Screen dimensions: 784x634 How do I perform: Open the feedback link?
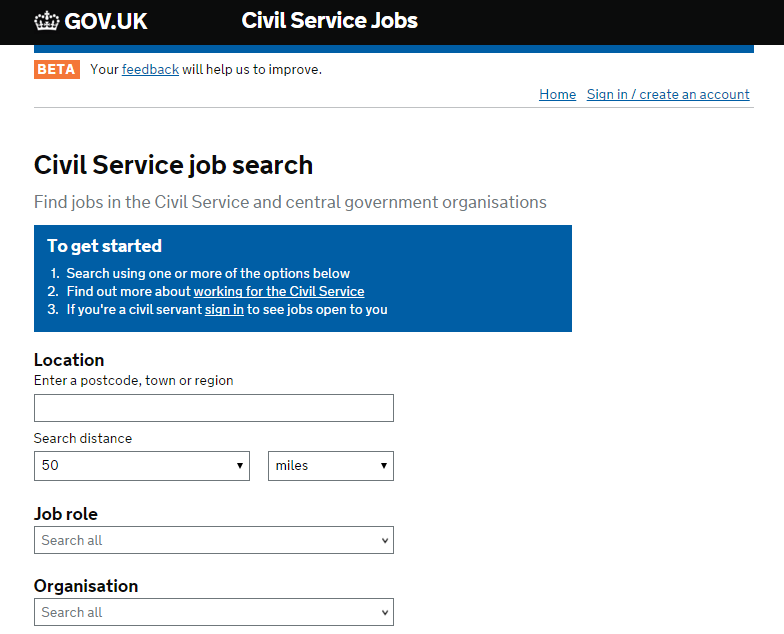coord(150,69)
